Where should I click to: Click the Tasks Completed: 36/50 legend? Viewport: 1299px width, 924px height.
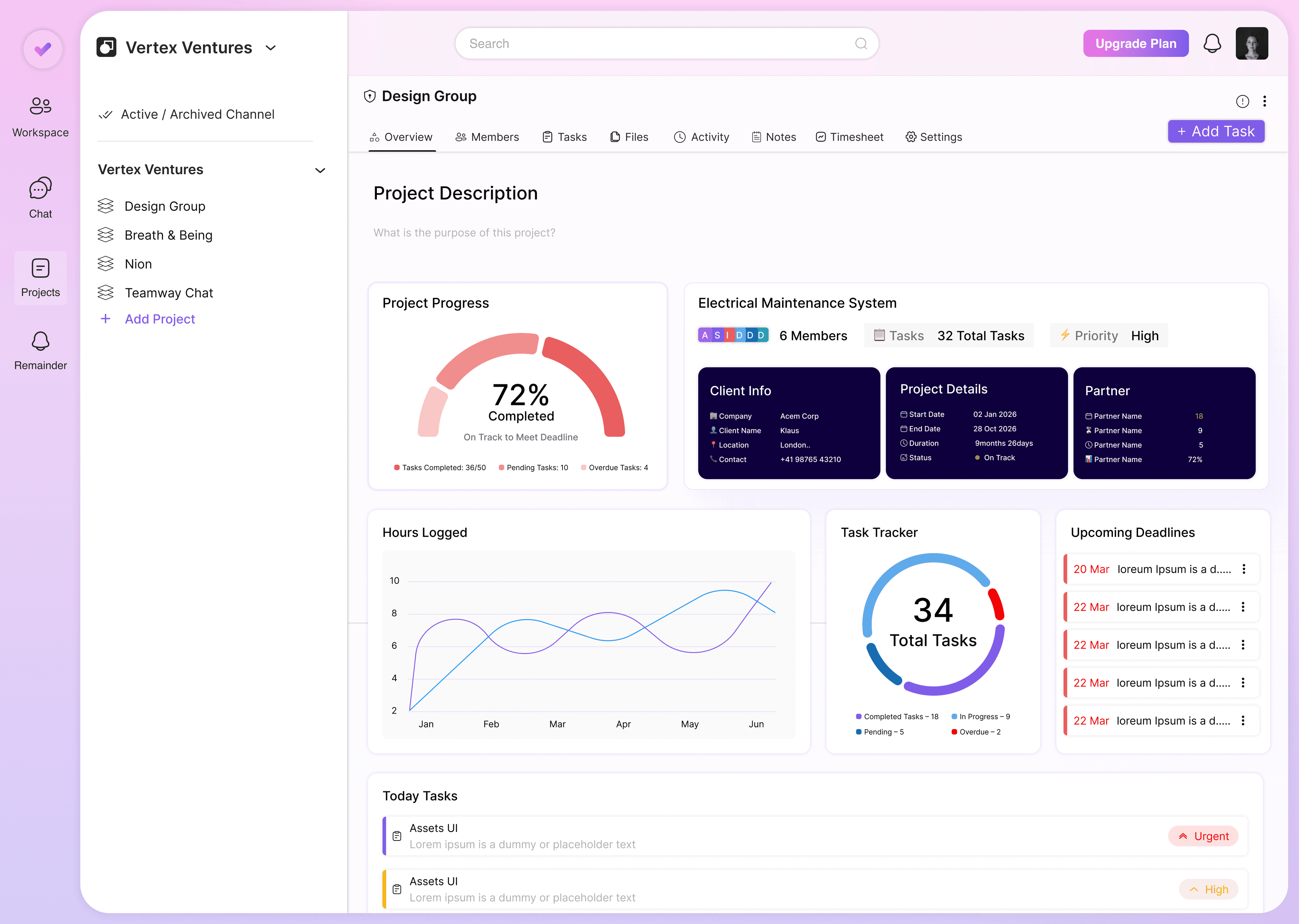pos(440,468)
